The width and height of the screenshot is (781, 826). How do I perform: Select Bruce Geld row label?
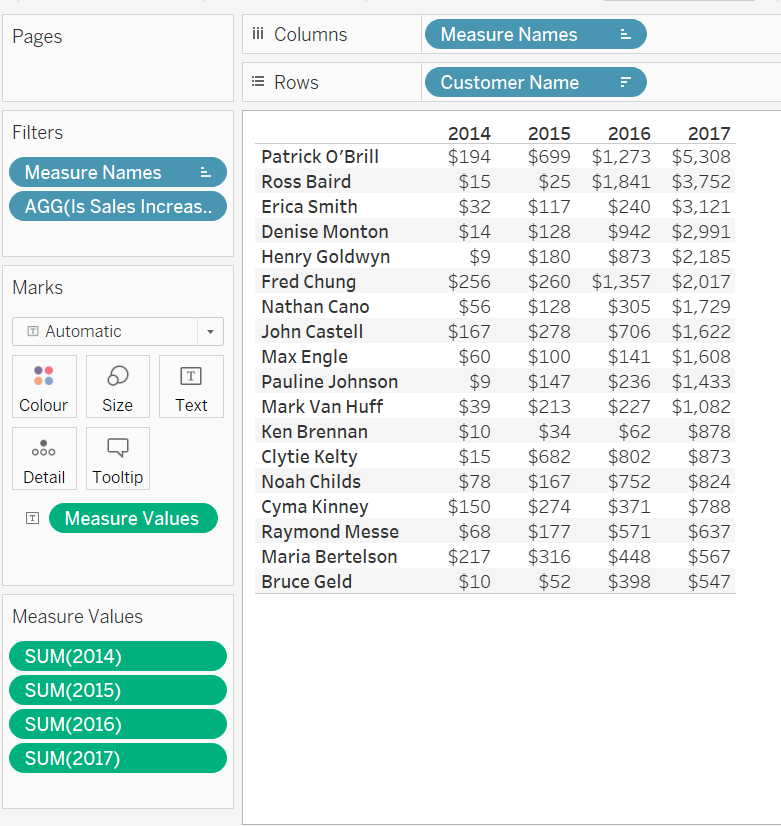307,582
